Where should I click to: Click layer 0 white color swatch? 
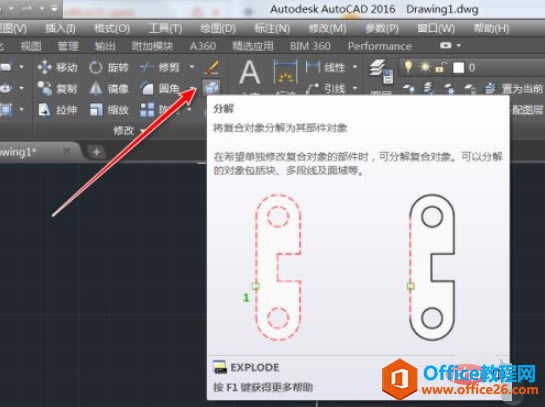458,67
